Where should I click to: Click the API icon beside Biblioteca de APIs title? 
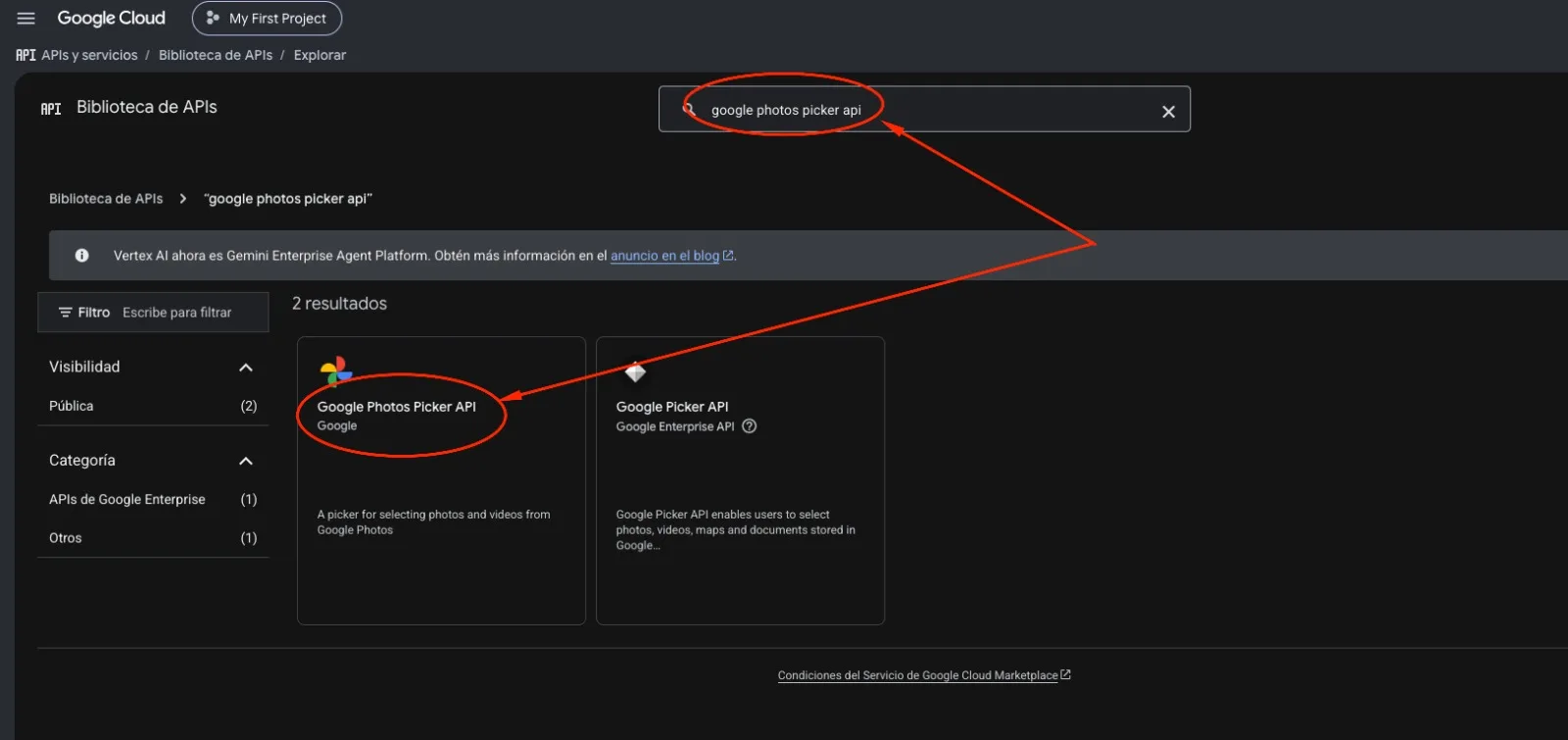pyautogui.click(x=51, y=109)
